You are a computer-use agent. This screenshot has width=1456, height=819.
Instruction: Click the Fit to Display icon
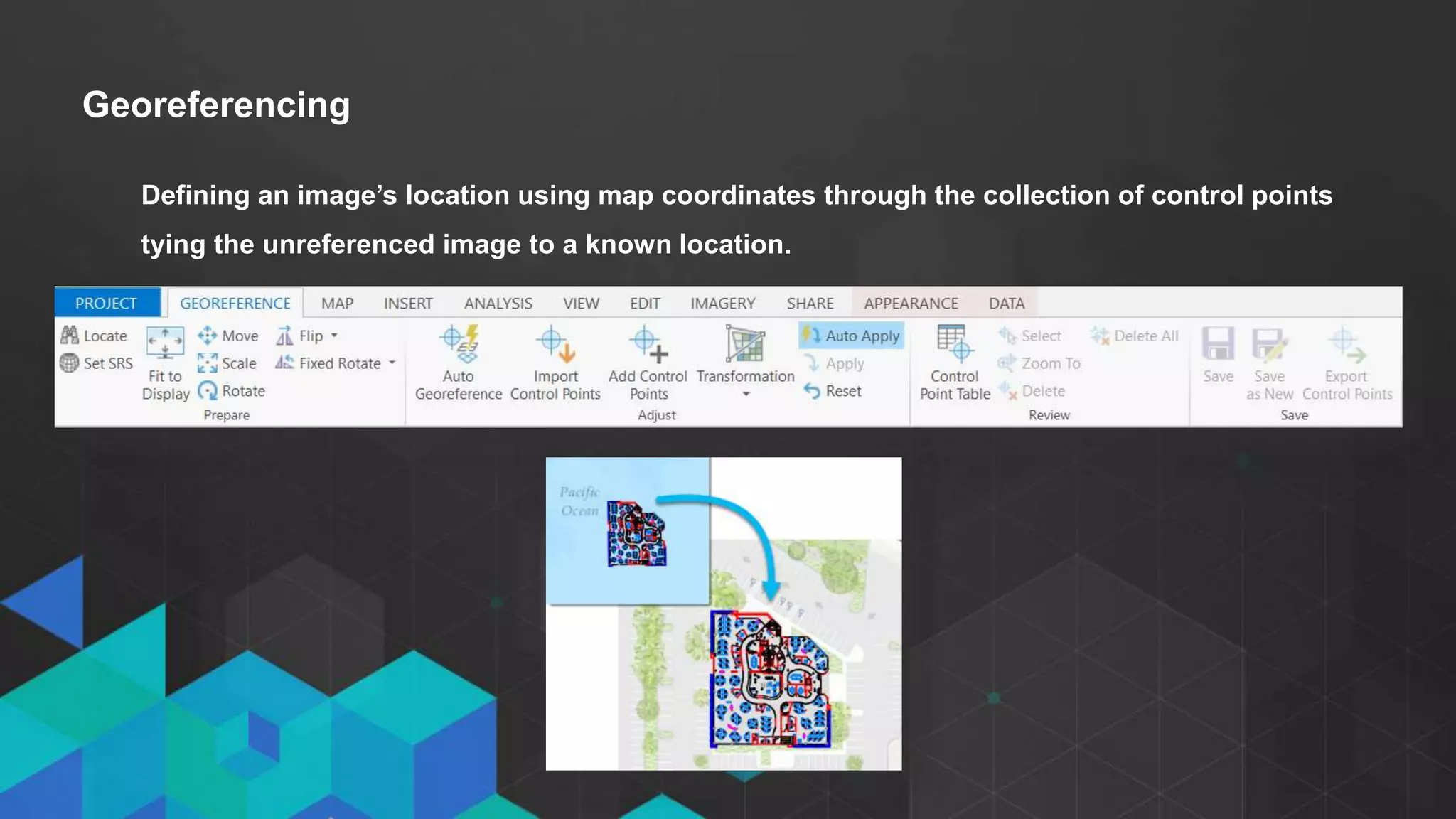point(165,343)
